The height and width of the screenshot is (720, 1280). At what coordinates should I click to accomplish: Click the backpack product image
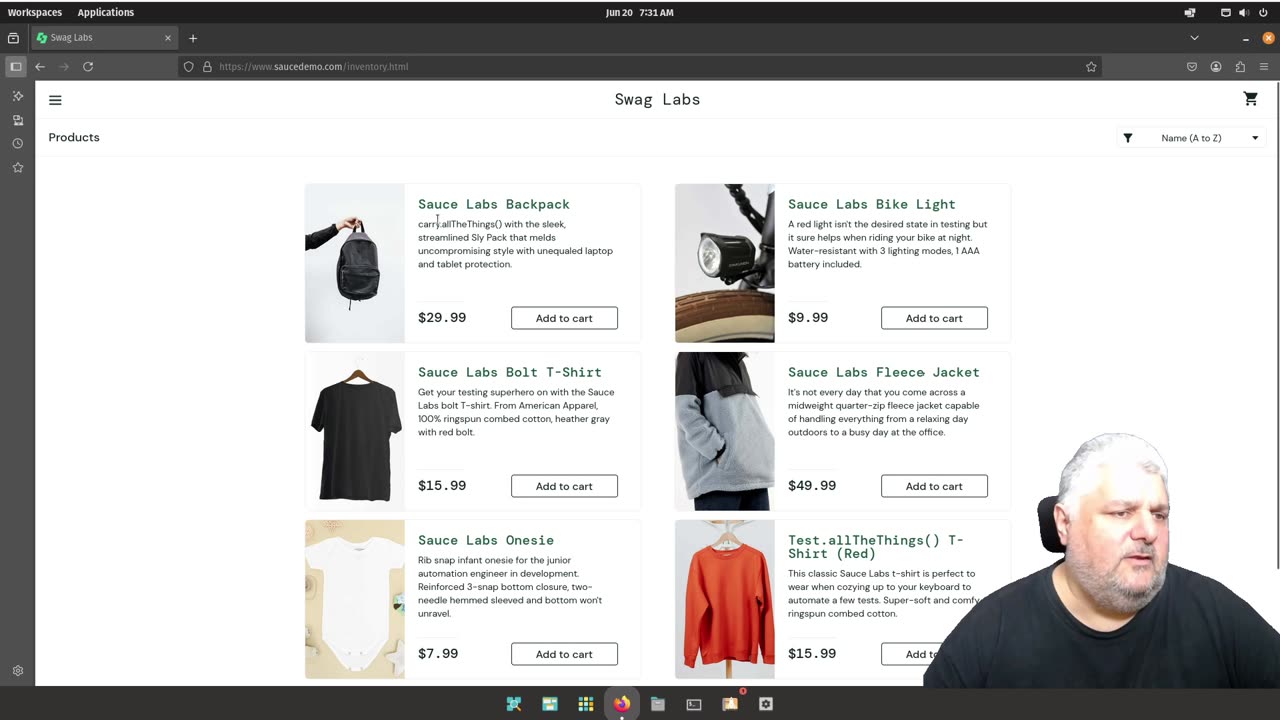pyautogui.click(x=355, y=263)
